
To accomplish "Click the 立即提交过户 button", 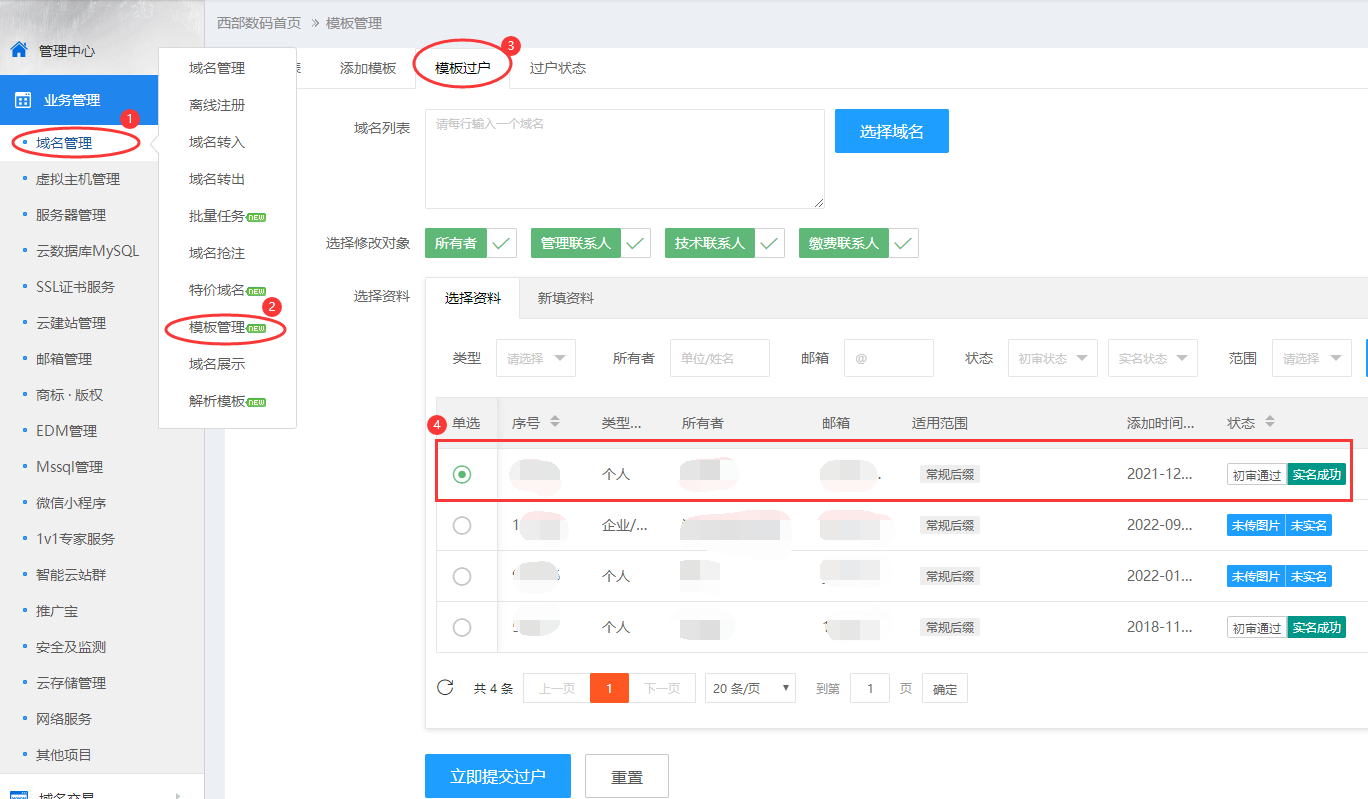I will pyautogui.click(x=497, y=777).
